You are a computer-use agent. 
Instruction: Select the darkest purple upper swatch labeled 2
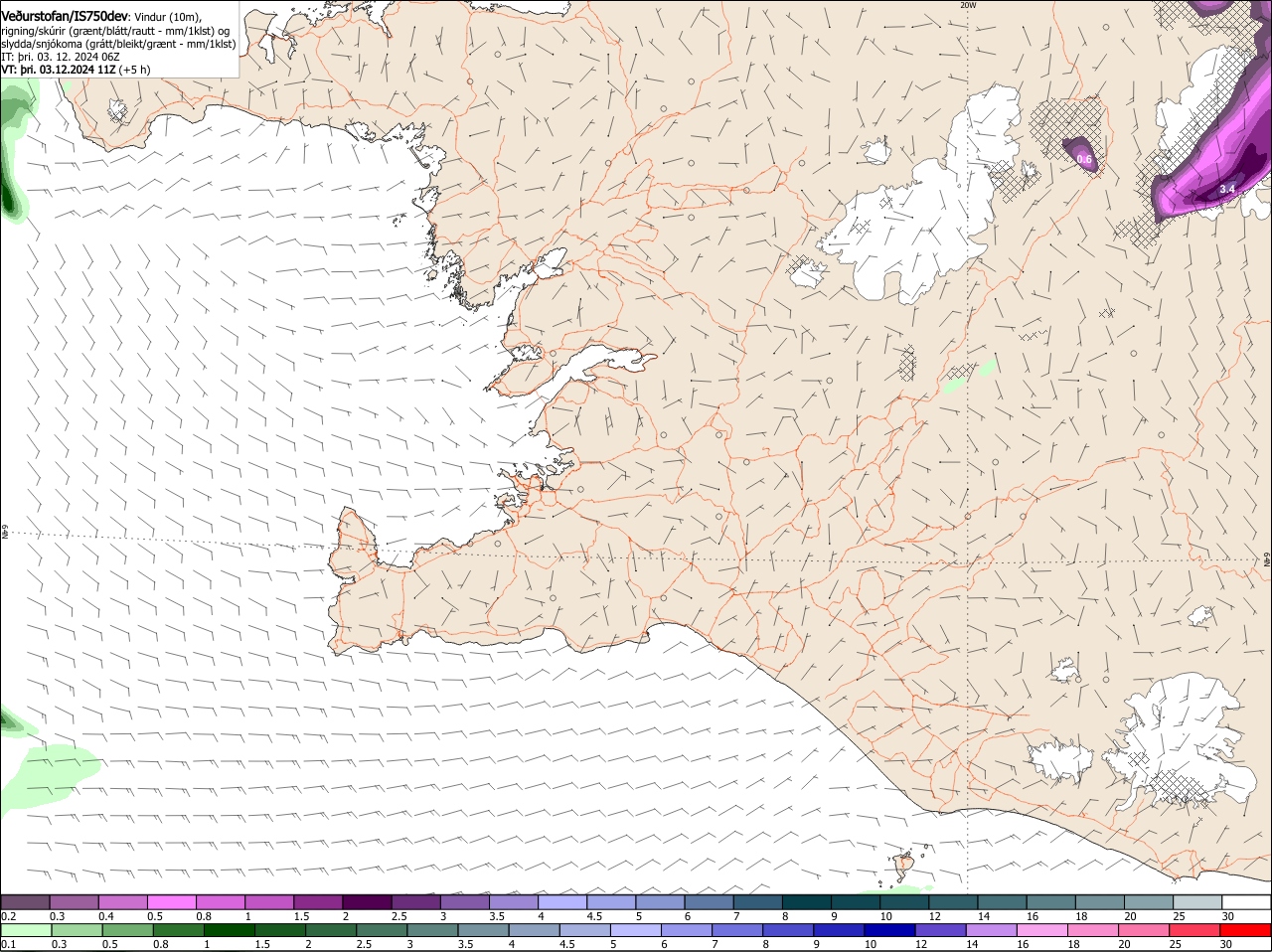(x=367, y=902)
